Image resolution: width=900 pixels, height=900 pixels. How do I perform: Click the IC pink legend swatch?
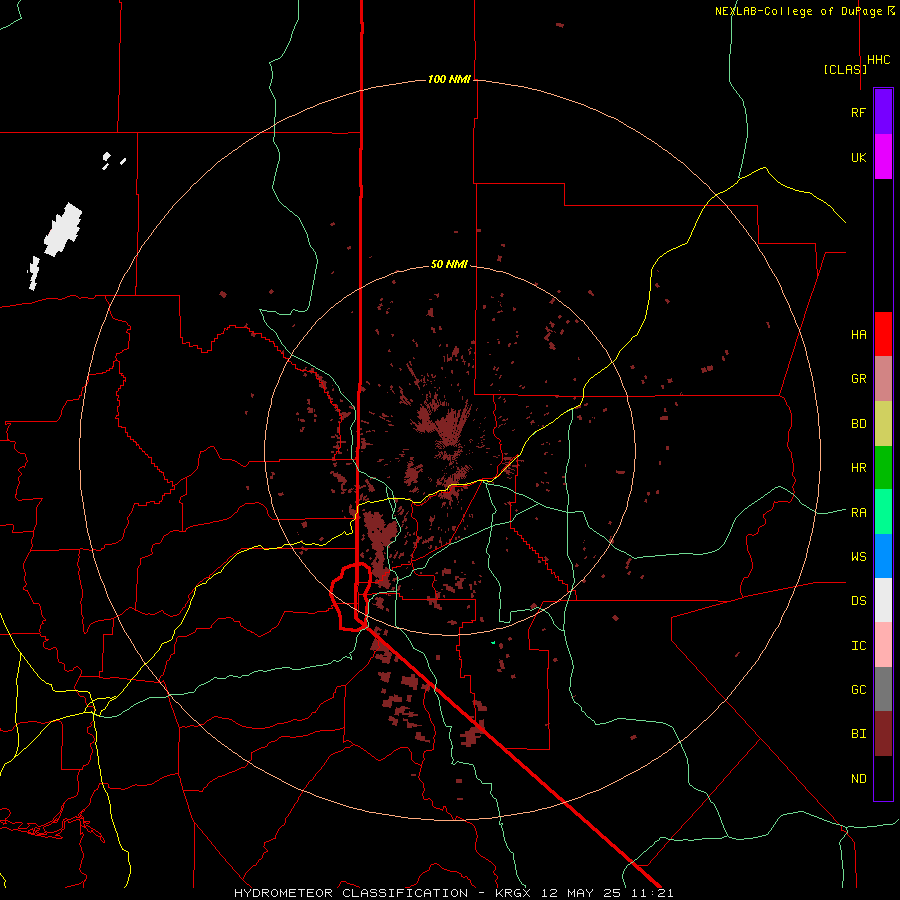883,645
